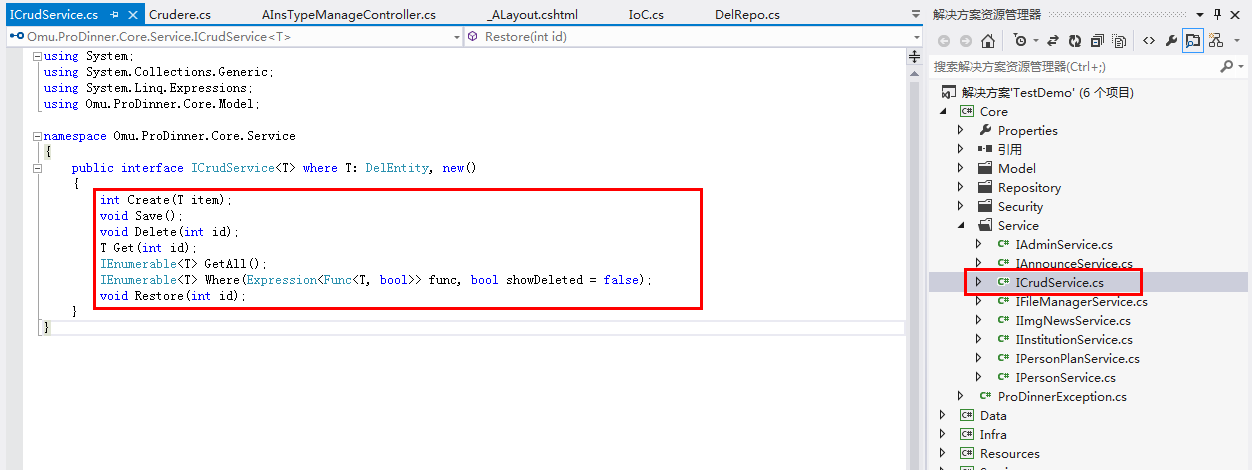Close the ICrudService.cs tab

tap(134, 15)
